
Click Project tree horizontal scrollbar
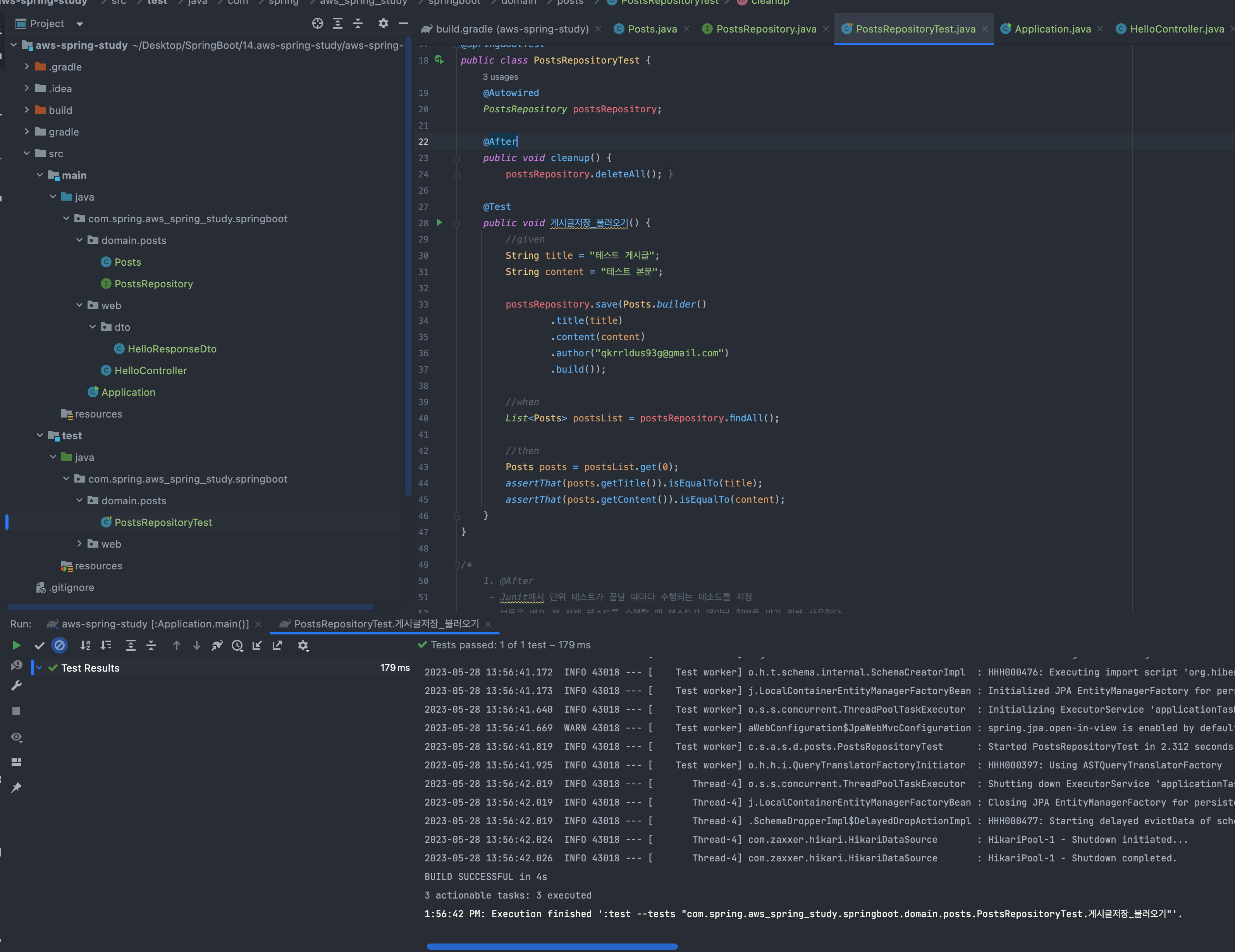tap(190, 607)
